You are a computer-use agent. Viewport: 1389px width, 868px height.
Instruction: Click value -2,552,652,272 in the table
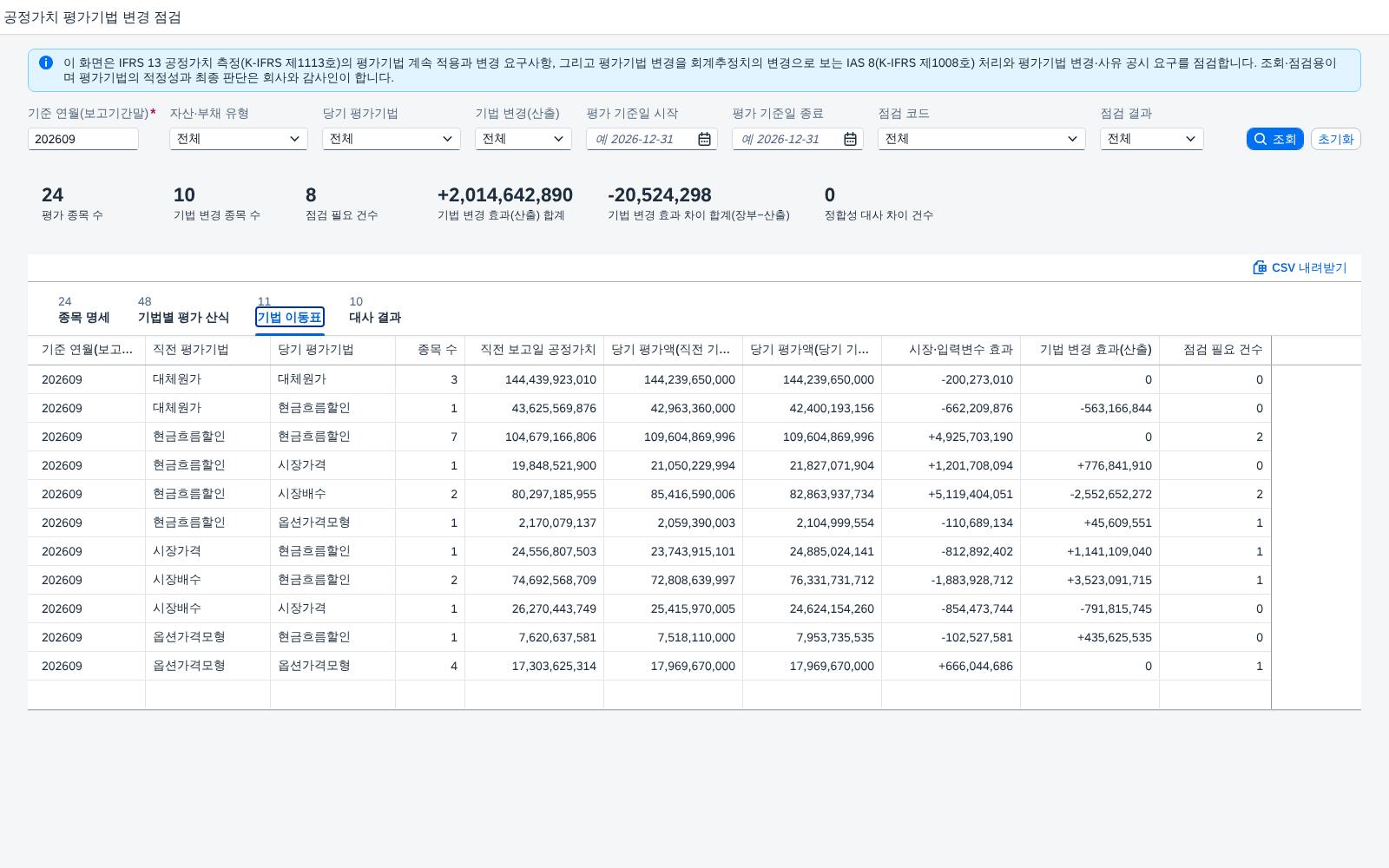click(x=1110, y=494)
